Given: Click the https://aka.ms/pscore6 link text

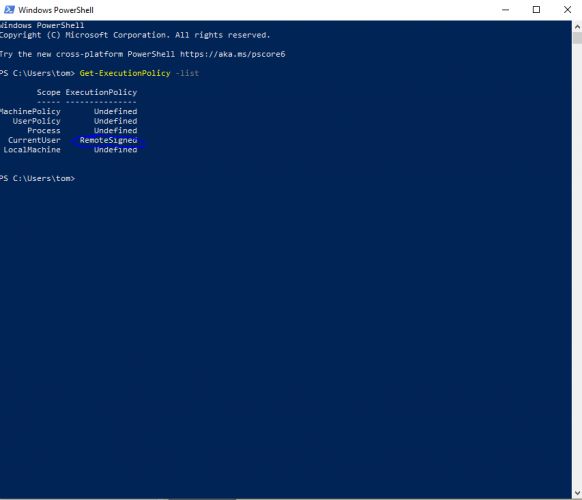Looking at the screenshot, I should 233,54.
